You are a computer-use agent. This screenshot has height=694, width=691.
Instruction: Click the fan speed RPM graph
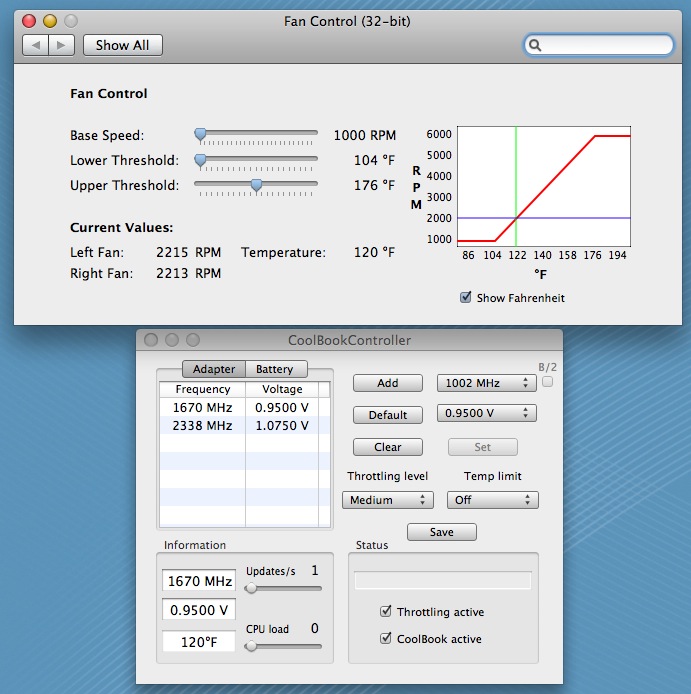544,186
